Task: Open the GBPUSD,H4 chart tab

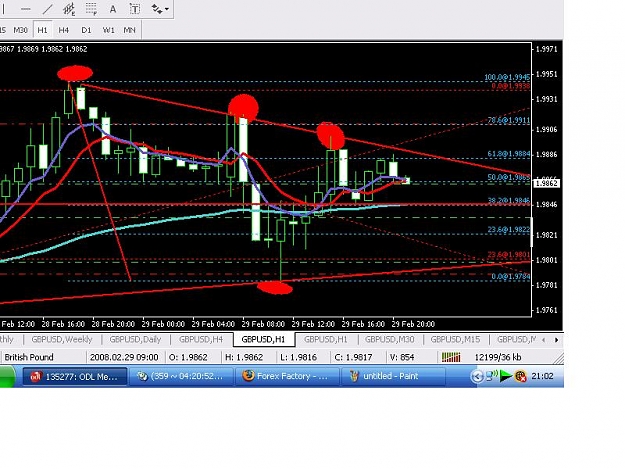Action: [200, 339]
